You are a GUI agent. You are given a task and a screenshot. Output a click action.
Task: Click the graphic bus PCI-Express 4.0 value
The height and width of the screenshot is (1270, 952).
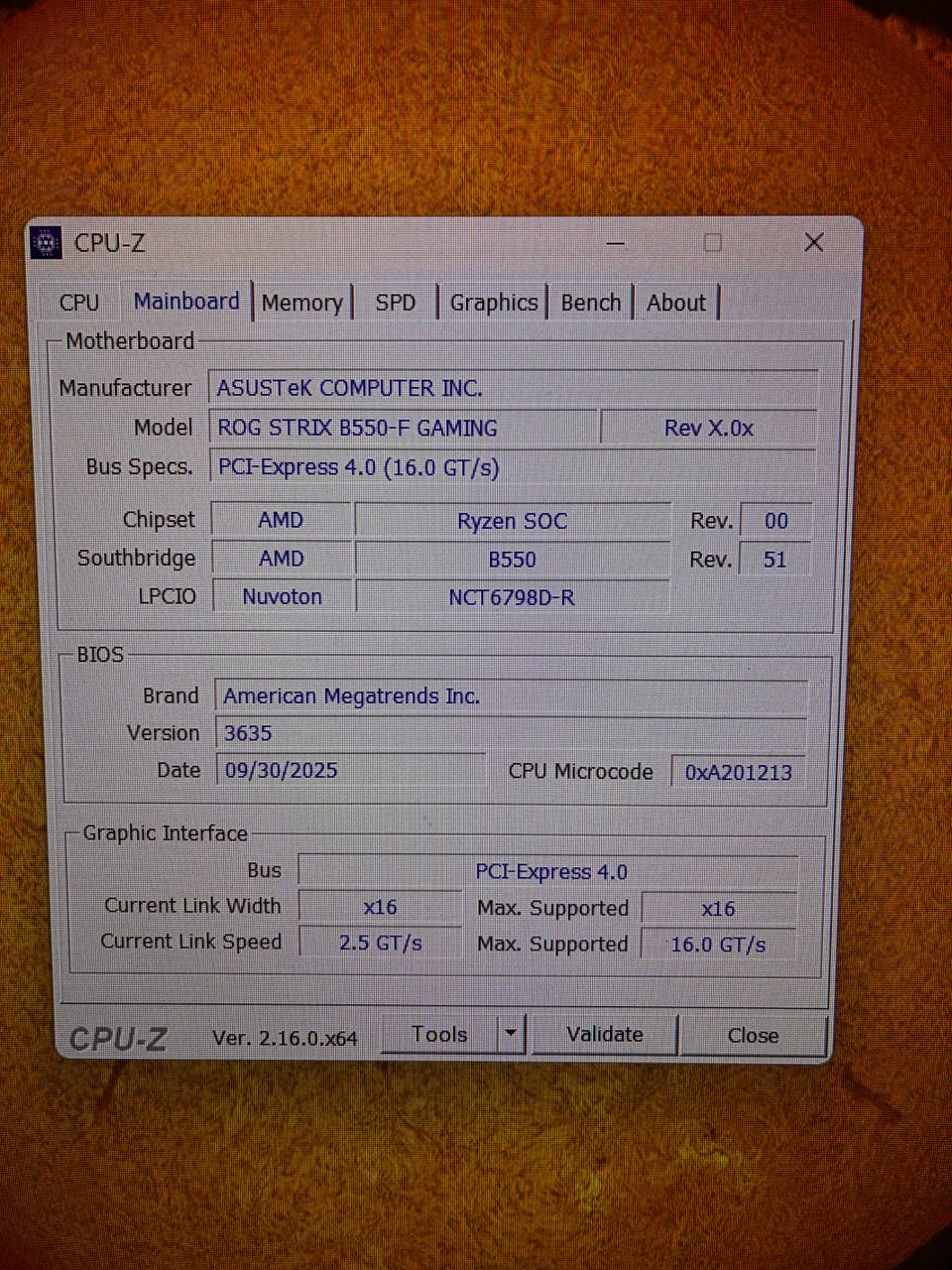pyautogui.click(x=549, y=871)
